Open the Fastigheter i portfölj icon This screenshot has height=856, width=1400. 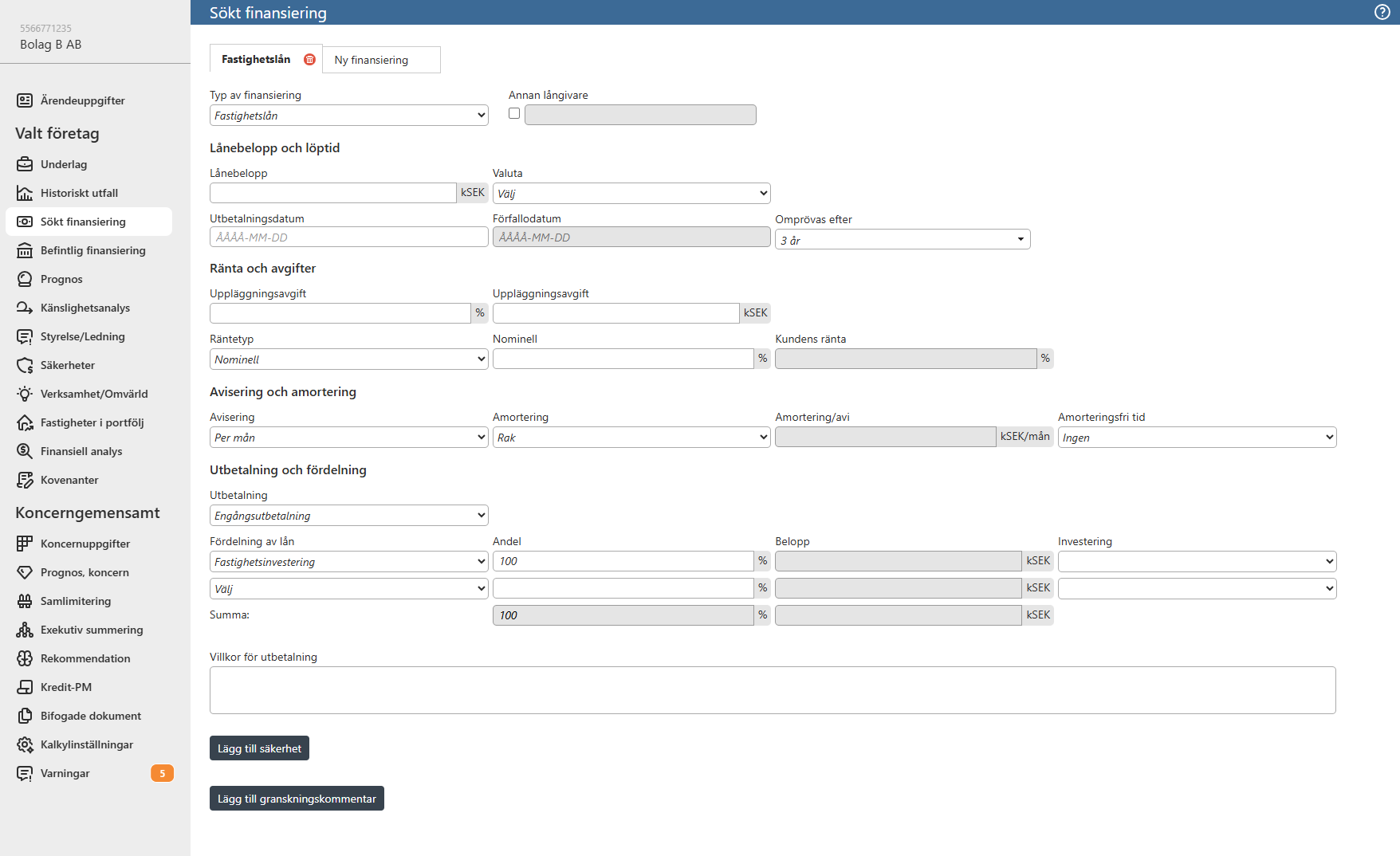click(x=25, y=422)
